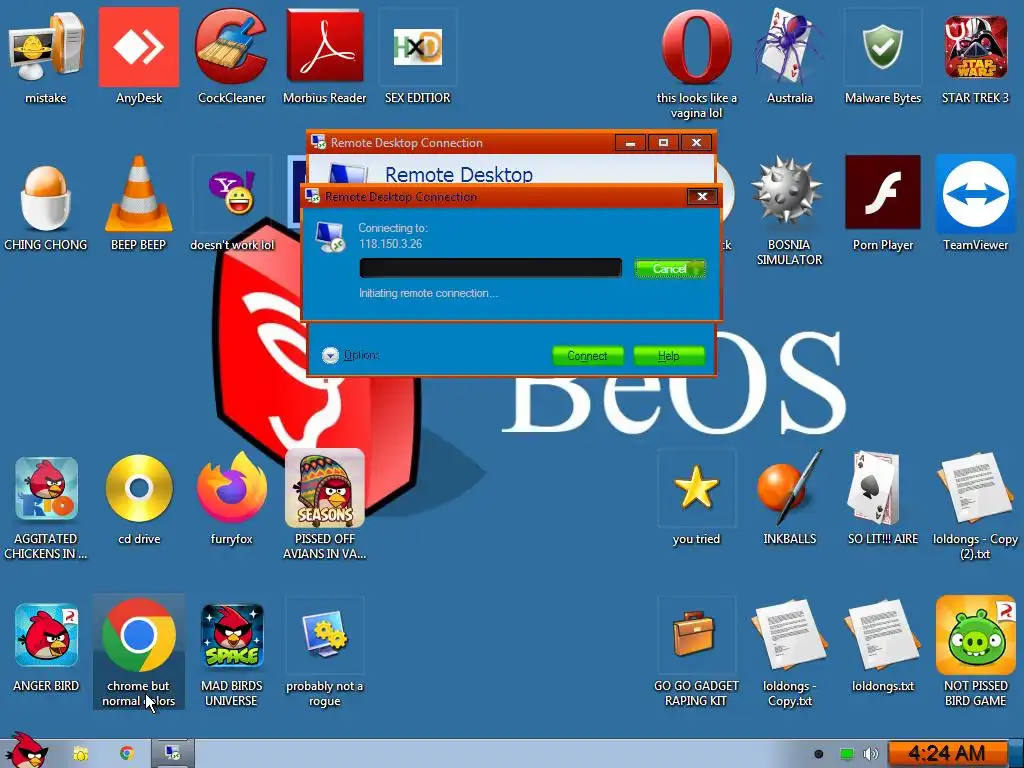Open the cd drive disc icon
This screenshot has width=1024, height=768.
[x=138, y=498]
